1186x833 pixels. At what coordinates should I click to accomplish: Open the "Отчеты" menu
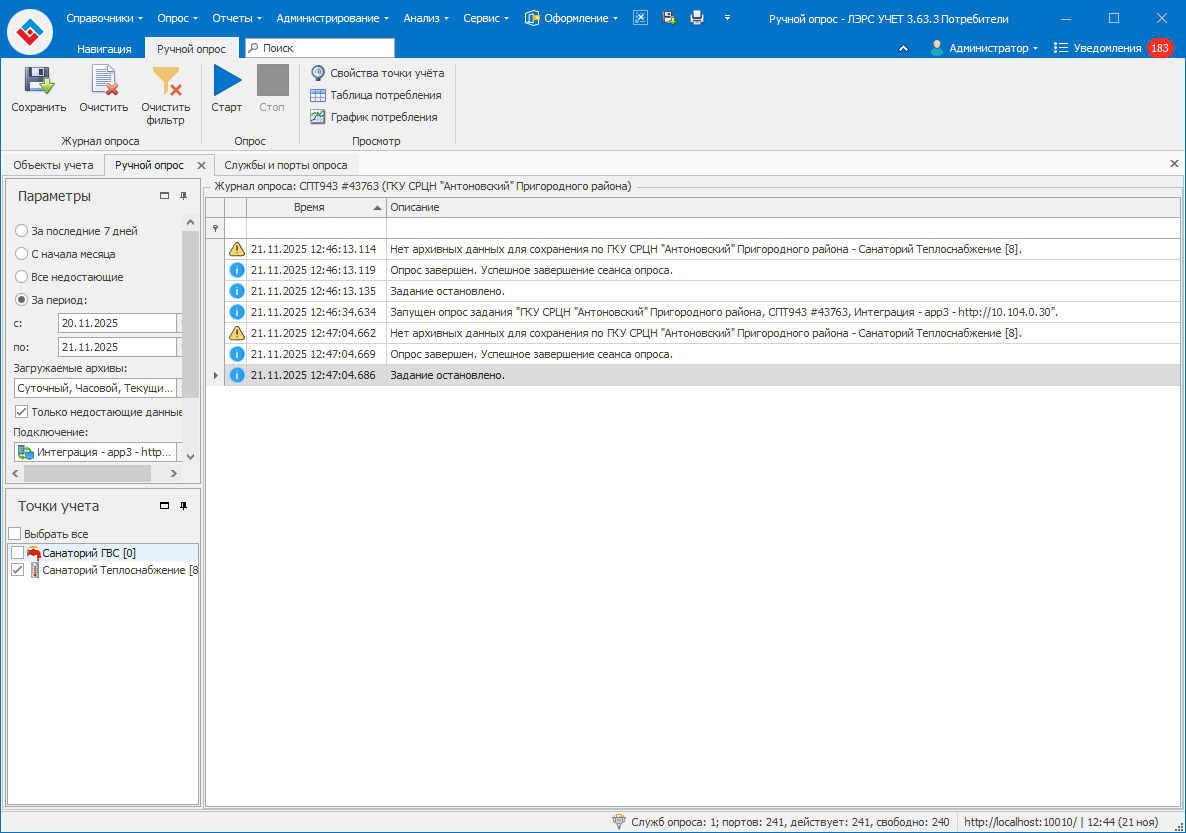point(237,18)
